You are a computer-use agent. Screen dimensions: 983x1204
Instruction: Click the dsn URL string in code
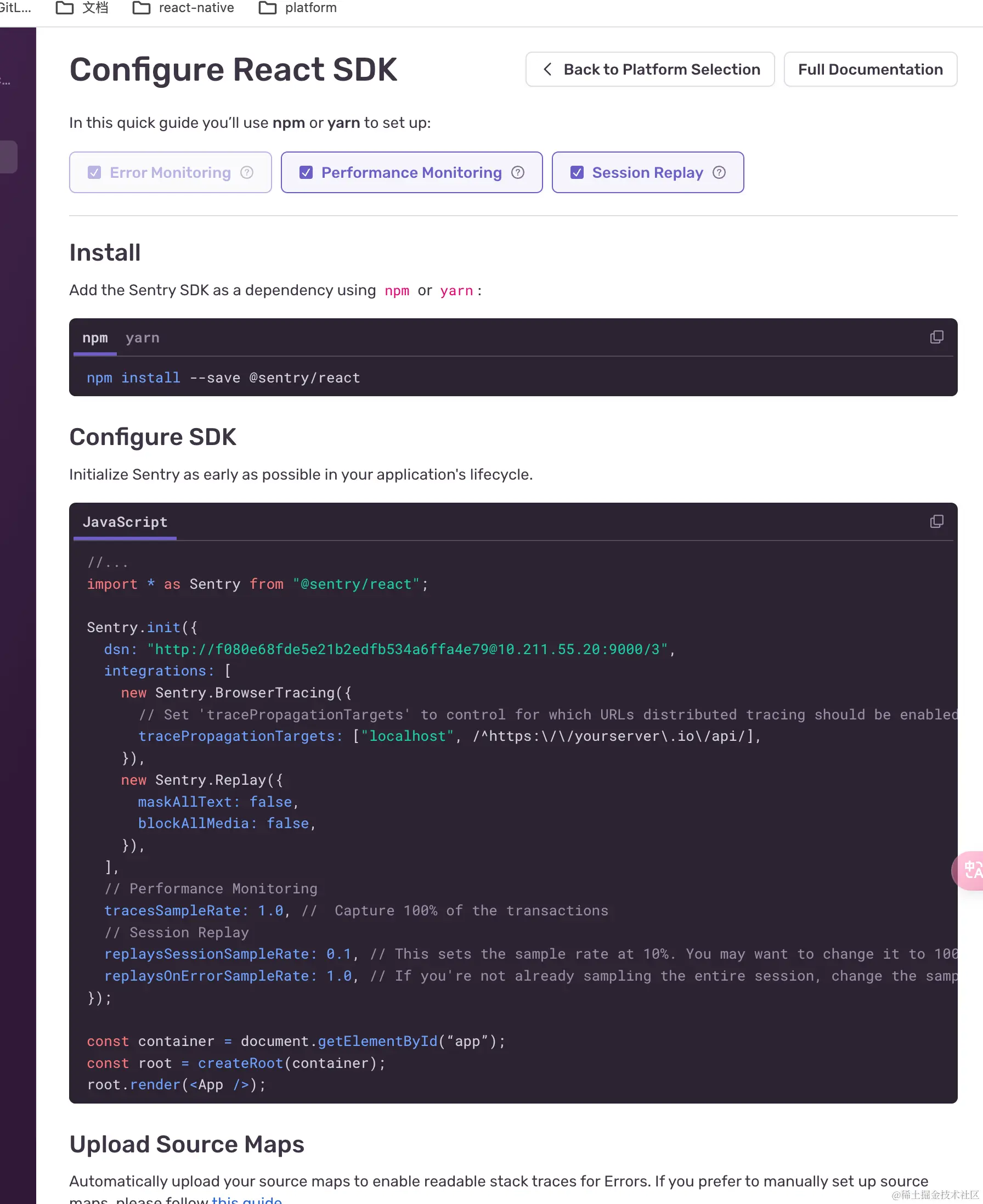click(408, 649)
